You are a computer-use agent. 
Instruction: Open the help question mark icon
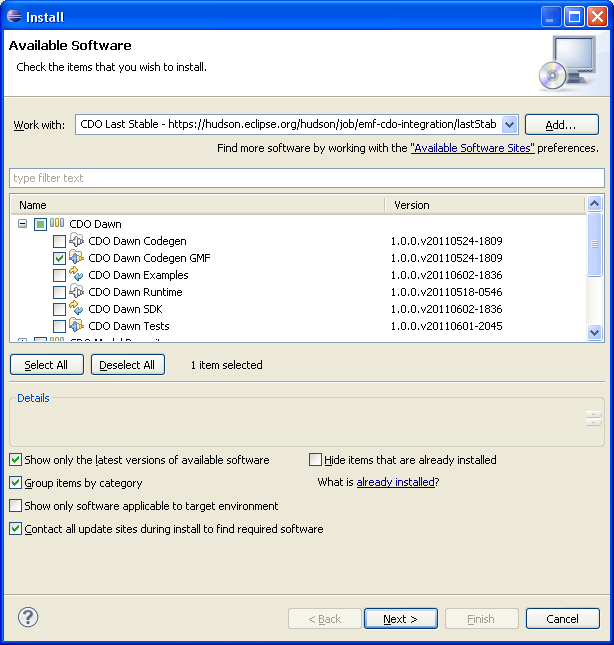click(28, 617)
